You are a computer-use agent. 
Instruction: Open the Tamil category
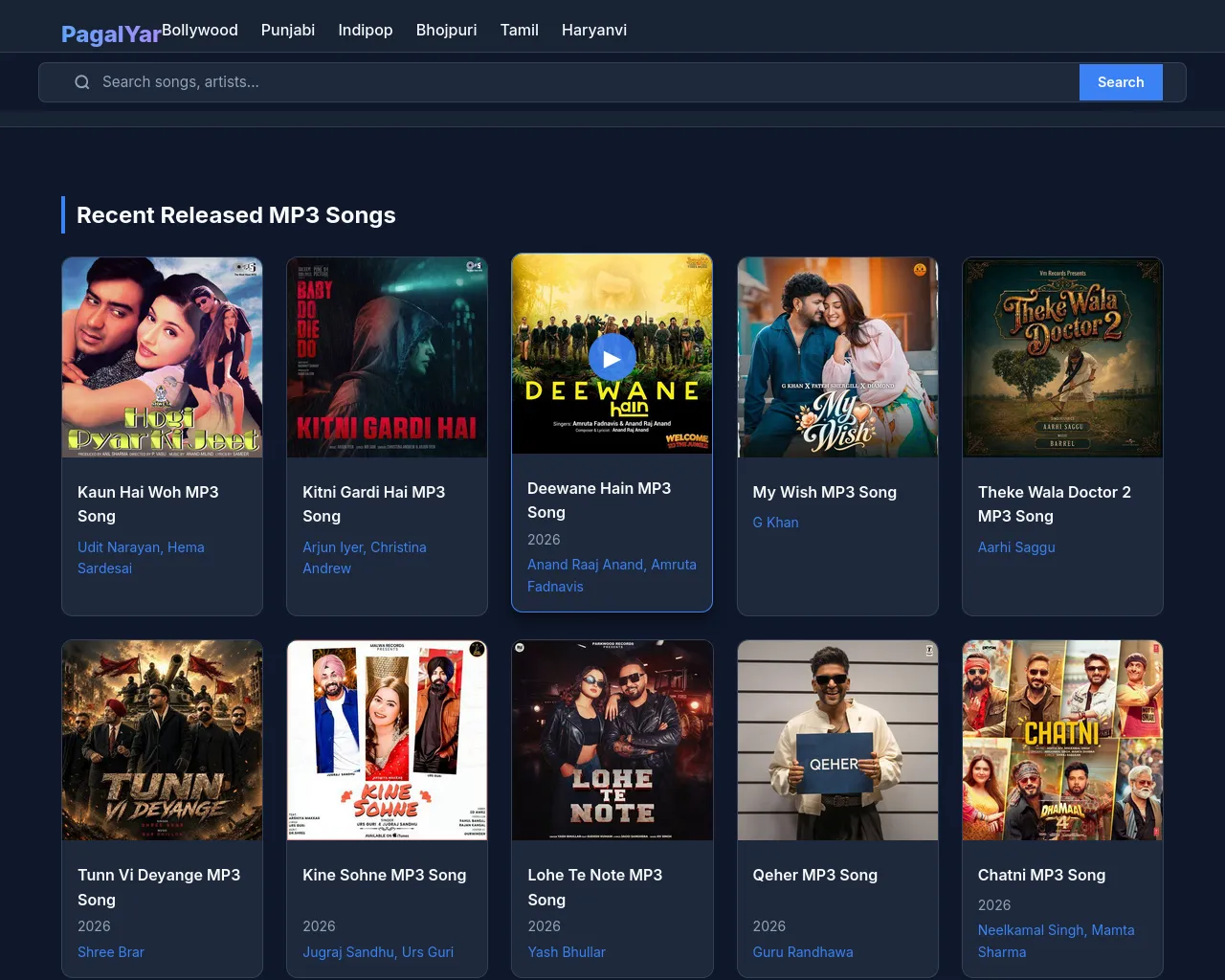(x=520, y=30)
